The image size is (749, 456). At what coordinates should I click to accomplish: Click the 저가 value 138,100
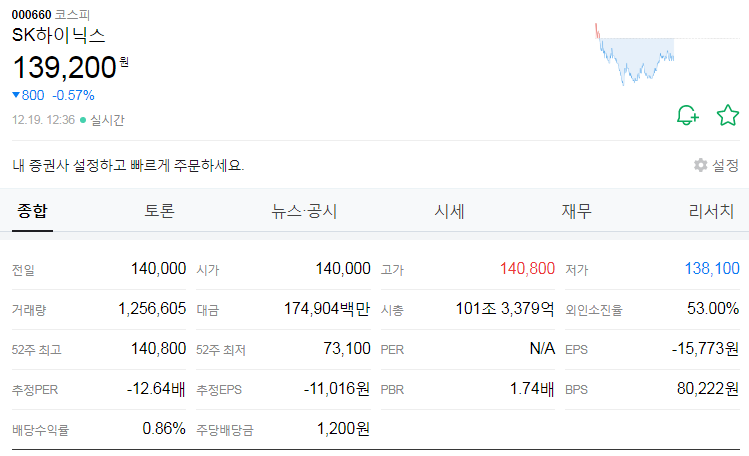coord(712,268)
